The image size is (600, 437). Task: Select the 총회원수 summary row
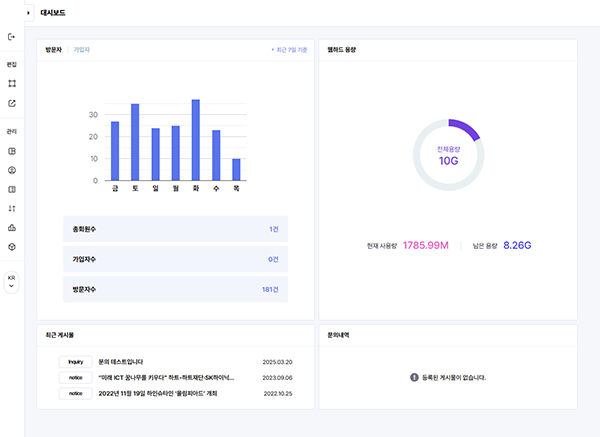176,229
